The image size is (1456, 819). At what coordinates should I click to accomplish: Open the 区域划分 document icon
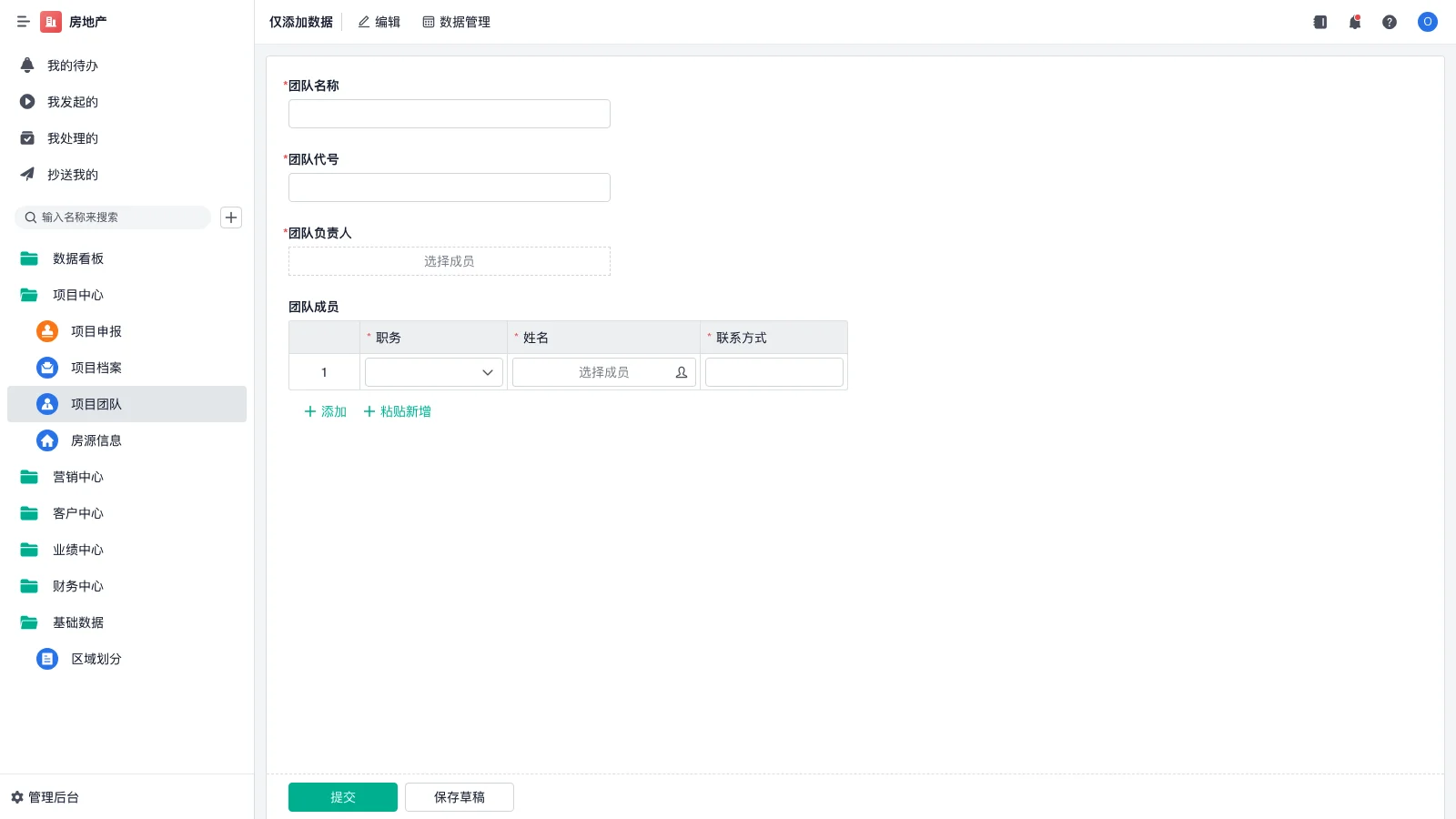[x=46, y=659]
